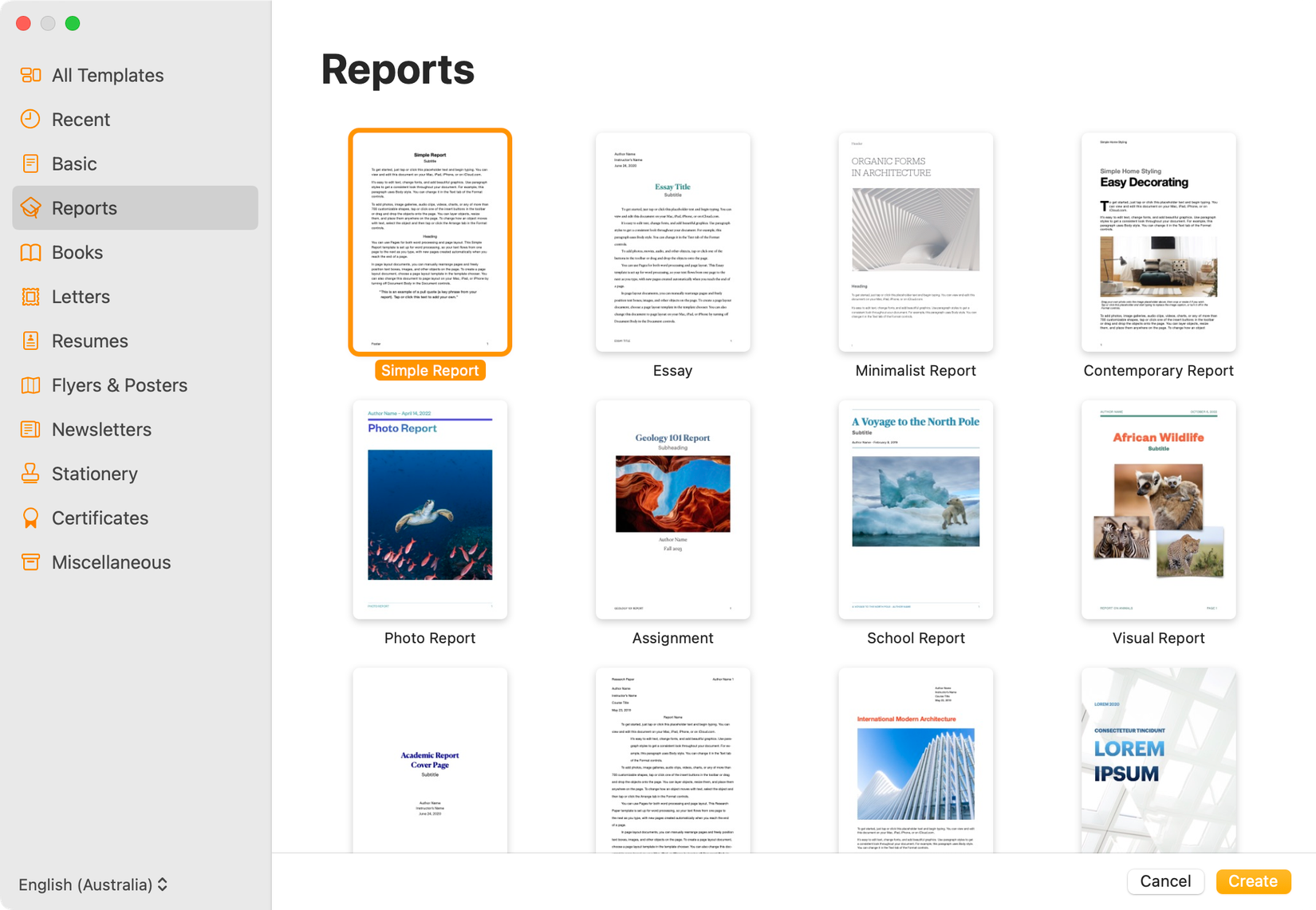Image resolution: width=1316 pixels, height=910 pixels.
Task: Choose the African Wildlife Visual Report template
Action: click(x=1158, y=510)
